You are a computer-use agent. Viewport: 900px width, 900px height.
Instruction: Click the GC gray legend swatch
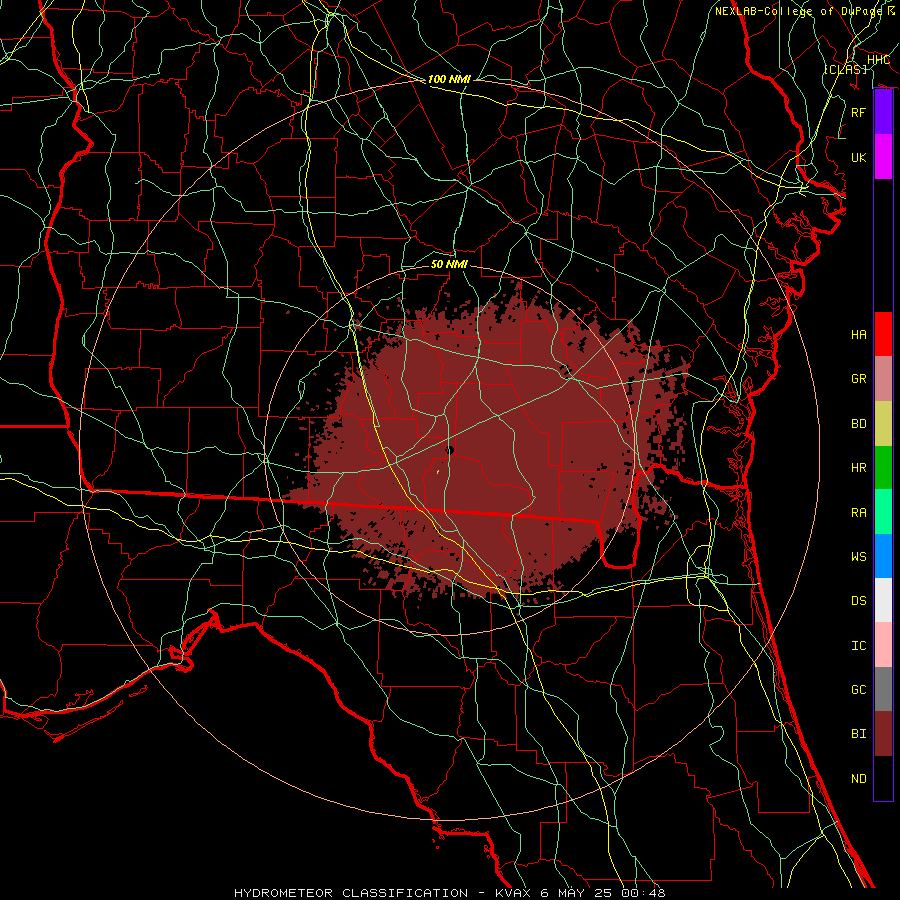(883, 689)
